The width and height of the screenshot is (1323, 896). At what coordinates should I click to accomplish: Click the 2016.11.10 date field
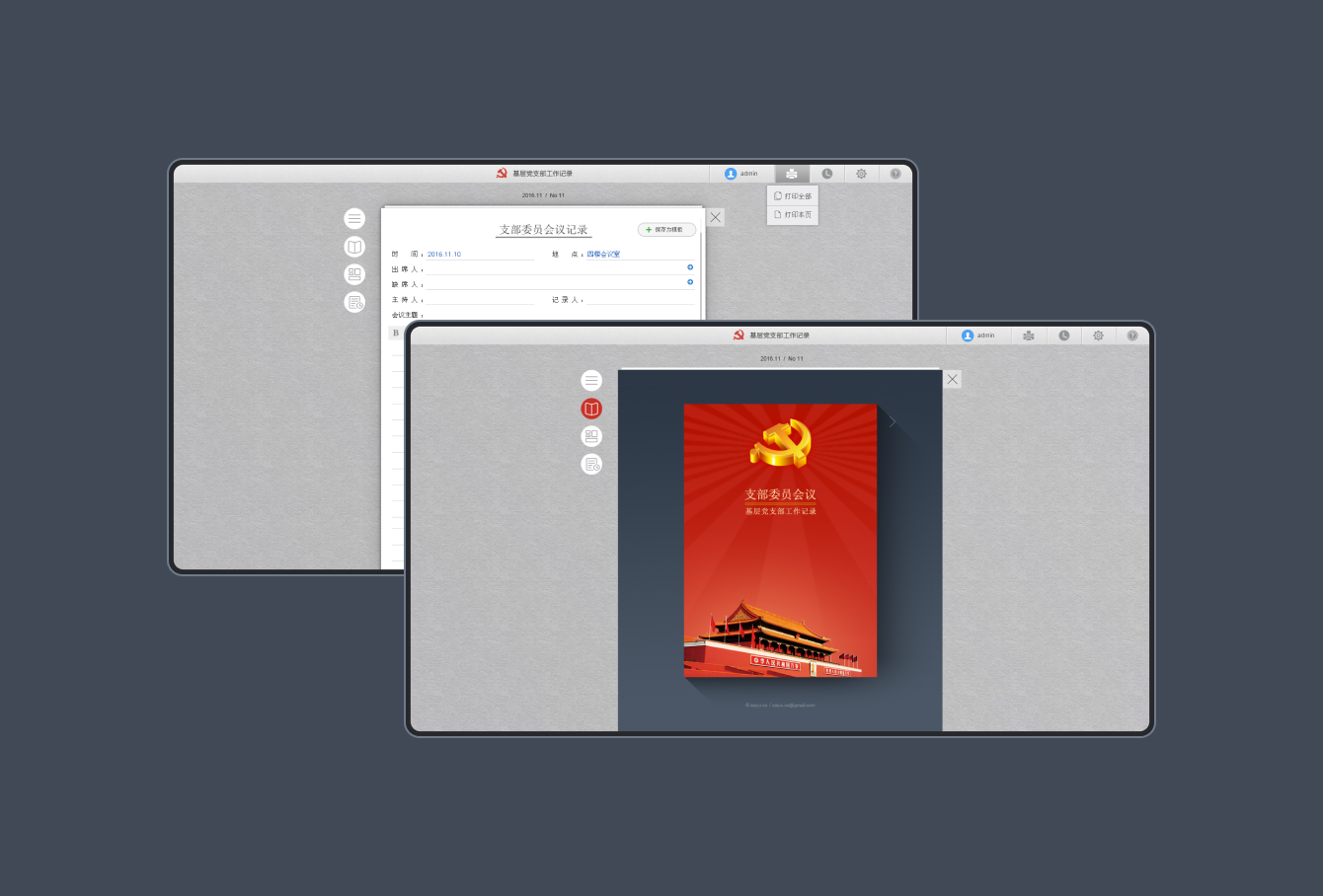444,255
